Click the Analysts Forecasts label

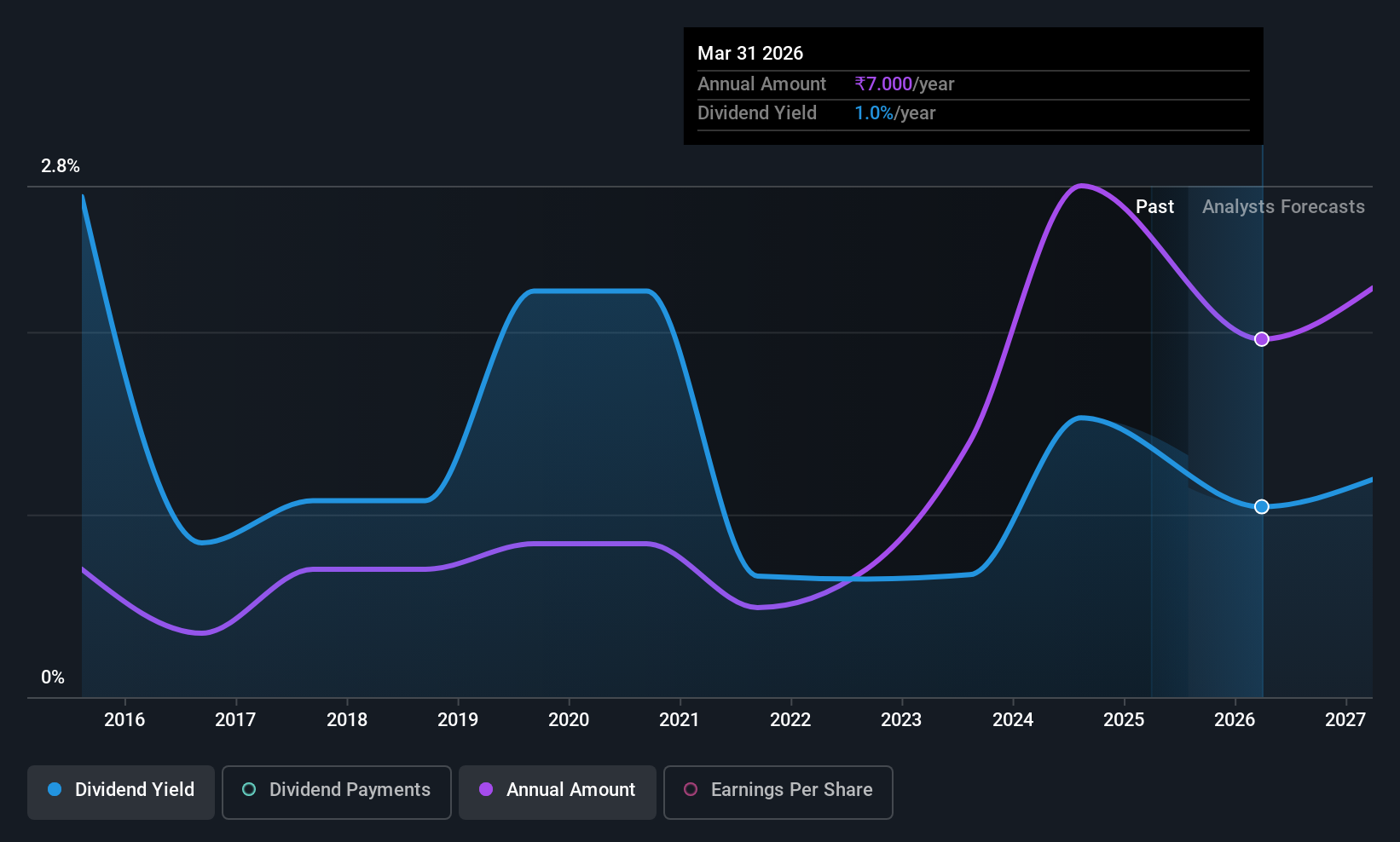[1283, 206]
